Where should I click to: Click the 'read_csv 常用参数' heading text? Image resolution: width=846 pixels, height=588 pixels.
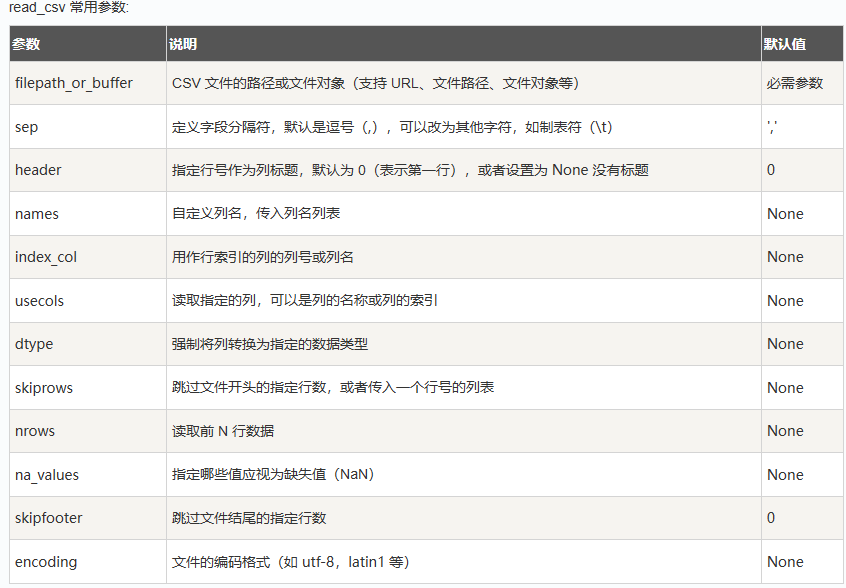(69, 8)
